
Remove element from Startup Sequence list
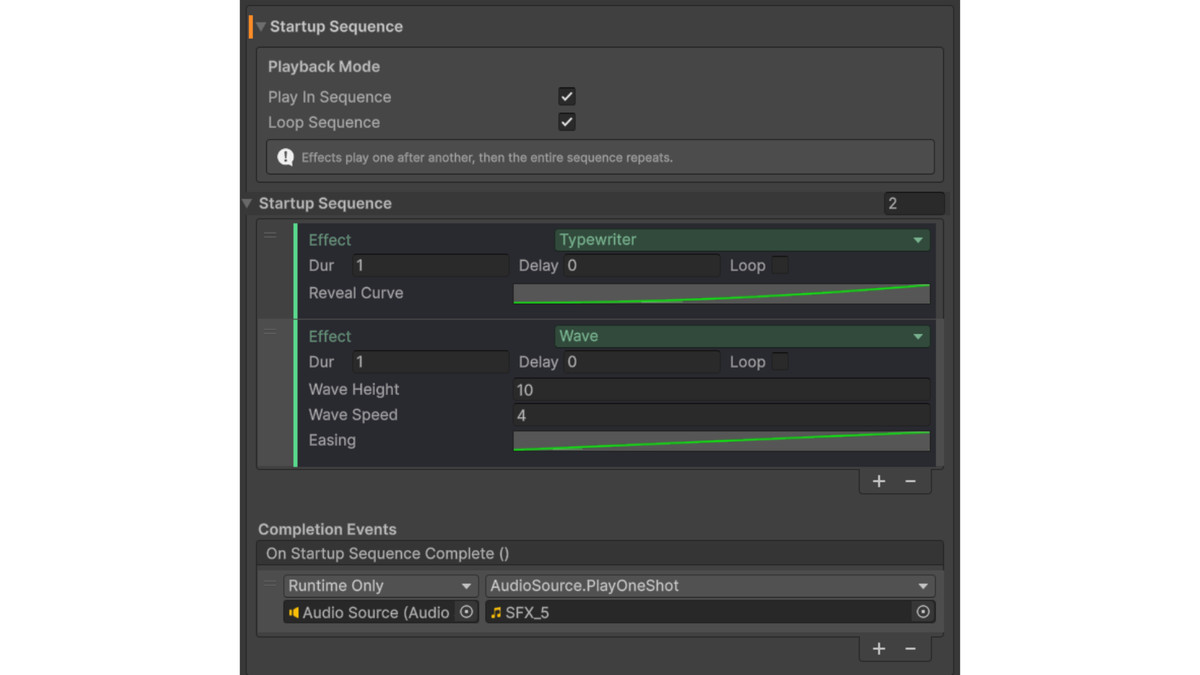pos(910,482)
